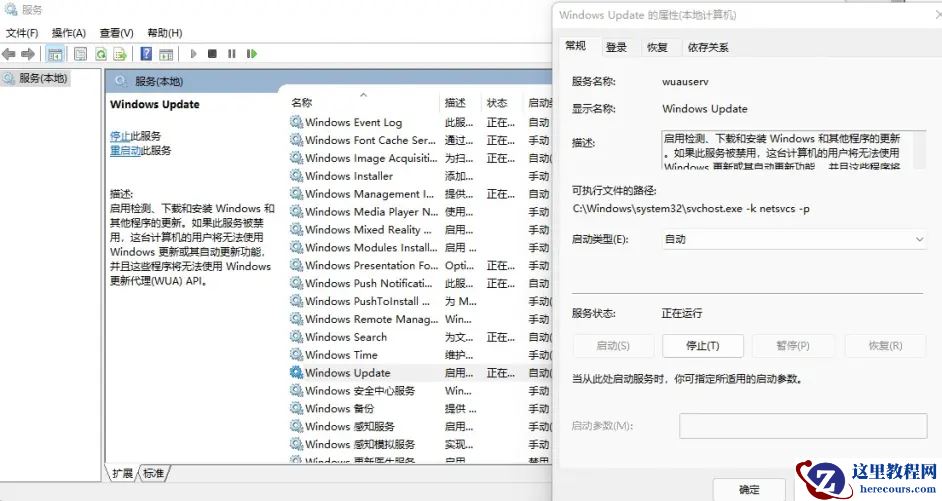Image resolution: width=942 pixels, height=501 pixels.
Task: Open the 依存关系 tab in the properties dialog
Action: (708, 47)
